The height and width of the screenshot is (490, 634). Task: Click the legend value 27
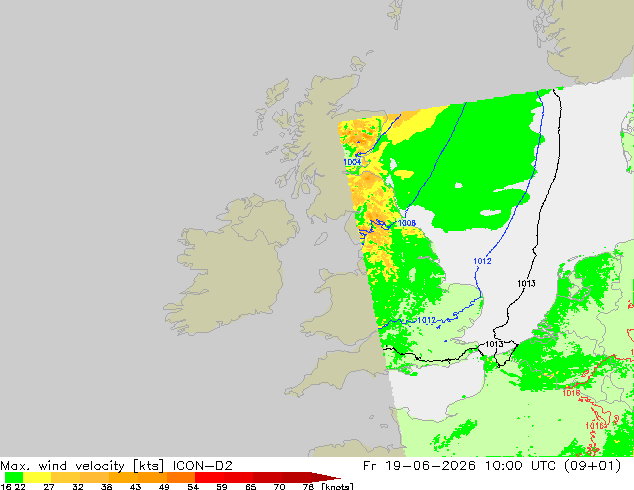pyautogui.click(x=49, y=487)
